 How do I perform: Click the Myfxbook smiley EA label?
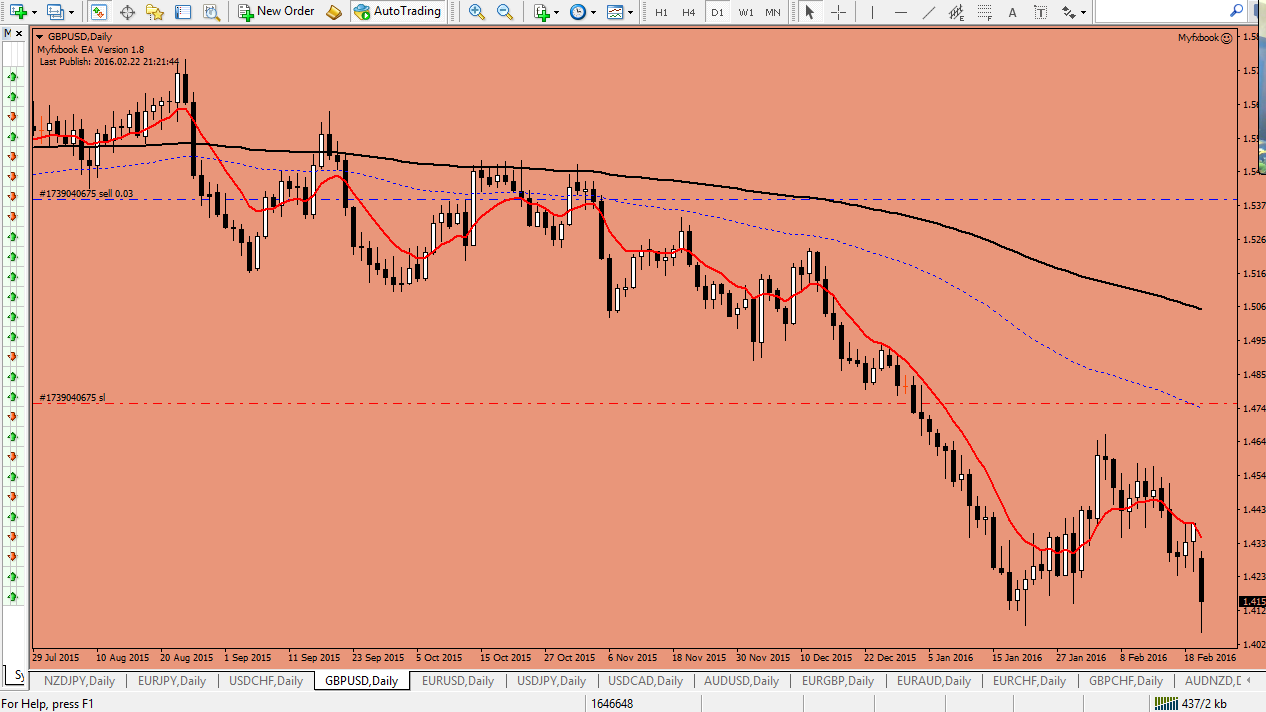[1204, 37]
